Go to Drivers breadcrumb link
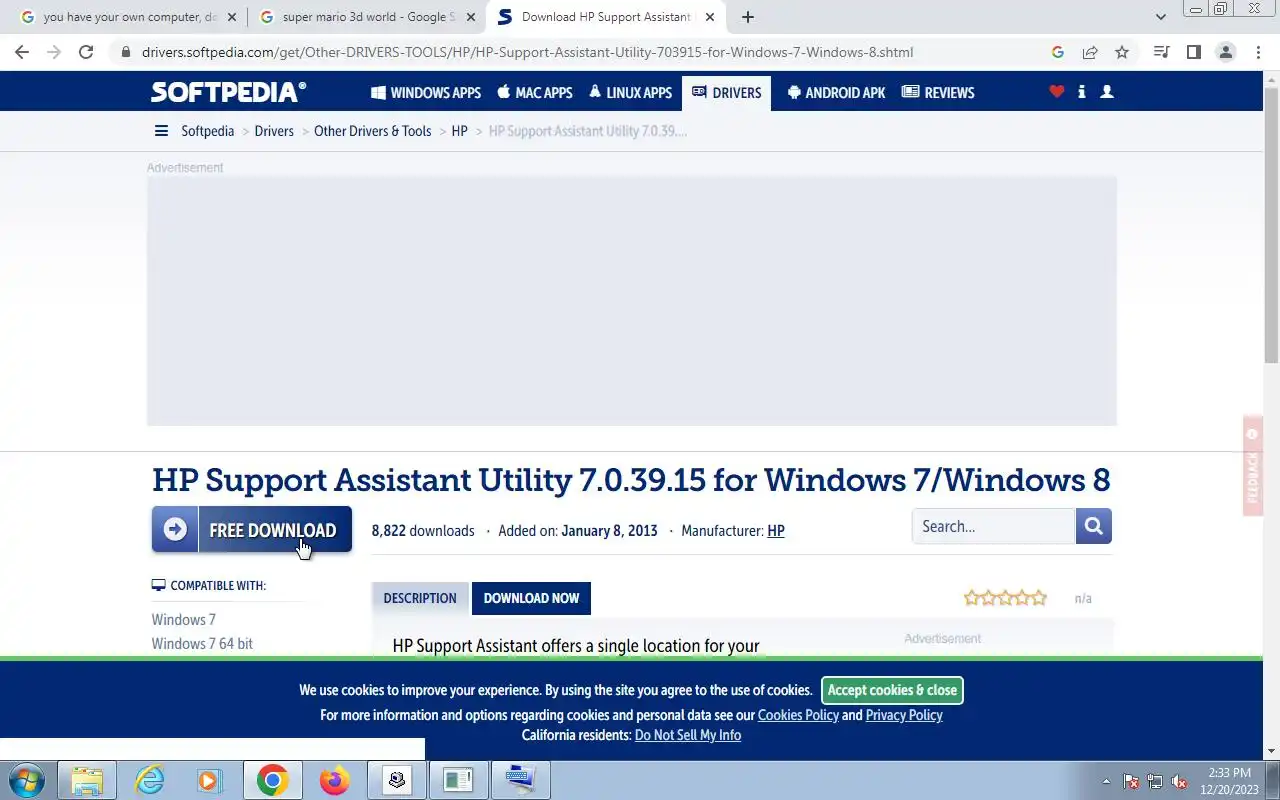 [274, 131]
